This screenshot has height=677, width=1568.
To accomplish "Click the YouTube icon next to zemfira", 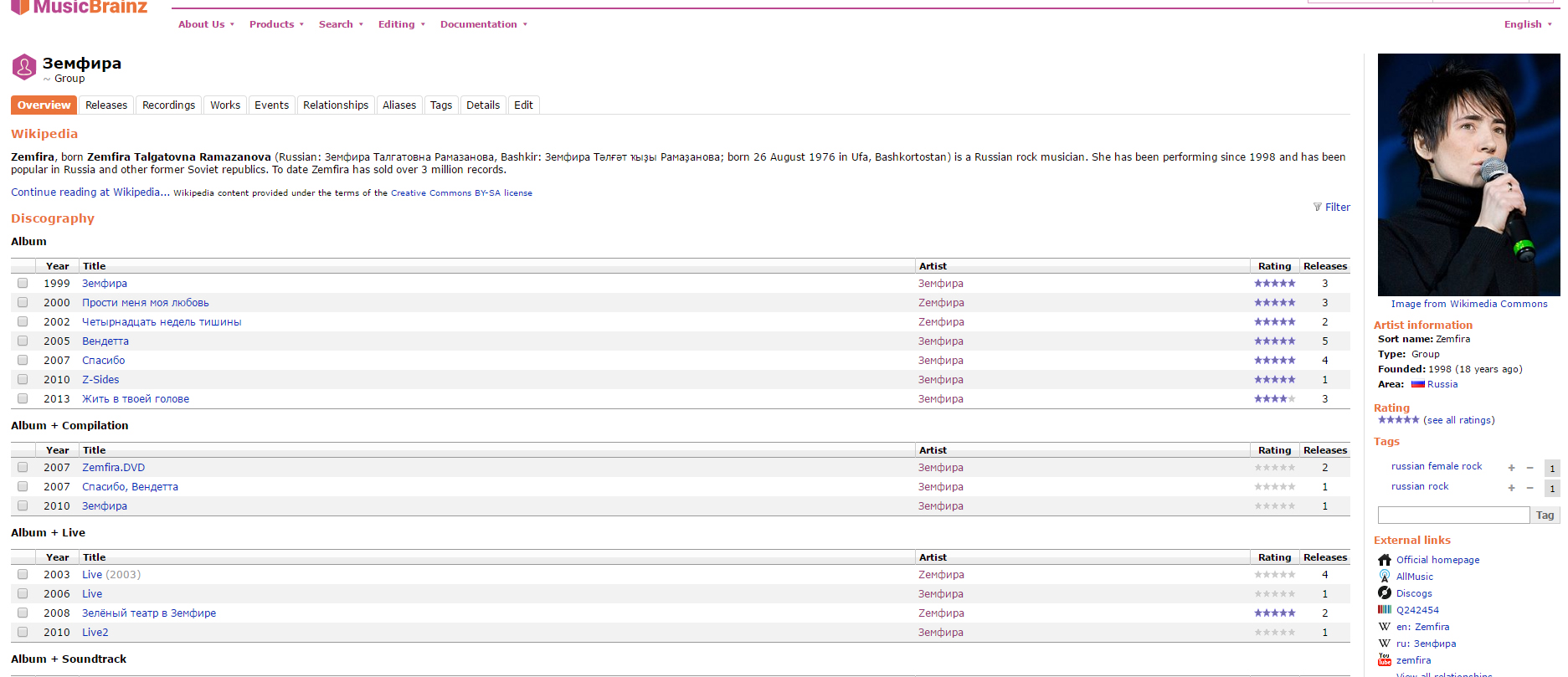I will click(x=1385, y=660).
